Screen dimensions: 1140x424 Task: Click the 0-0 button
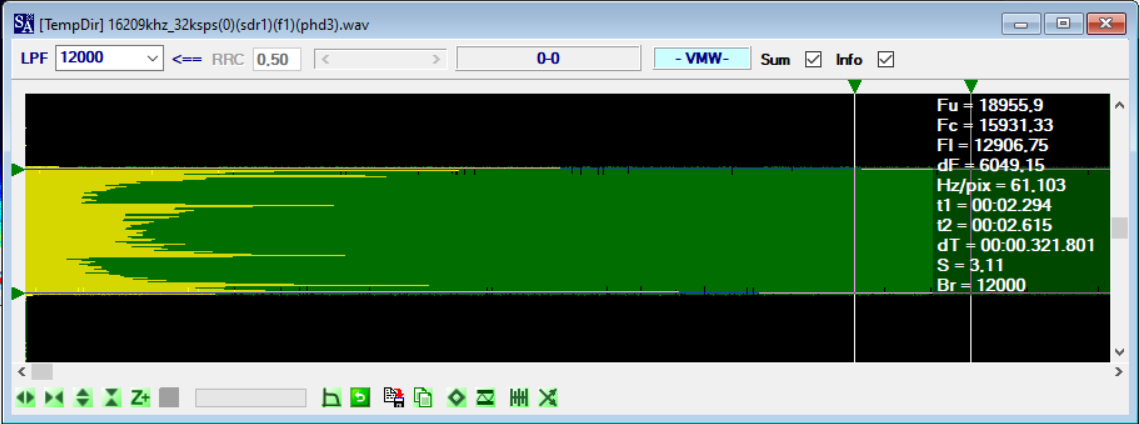[x=547, y=59]
